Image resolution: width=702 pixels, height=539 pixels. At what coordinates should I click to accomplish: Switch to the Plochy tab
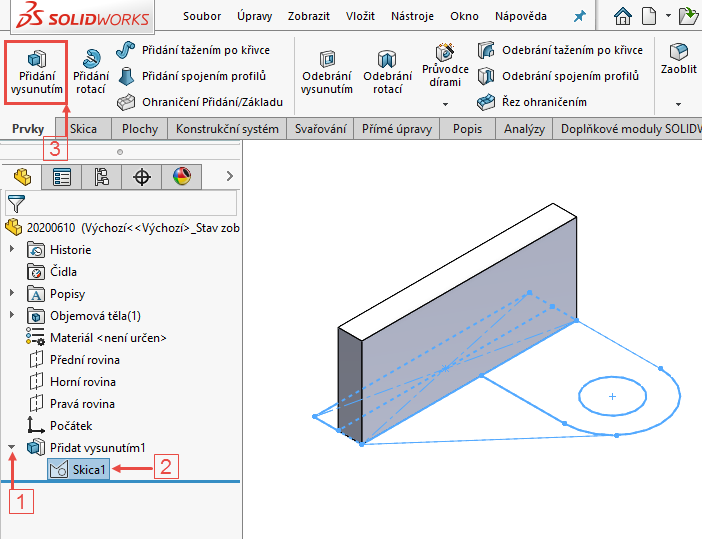click(x=140, y=129)
